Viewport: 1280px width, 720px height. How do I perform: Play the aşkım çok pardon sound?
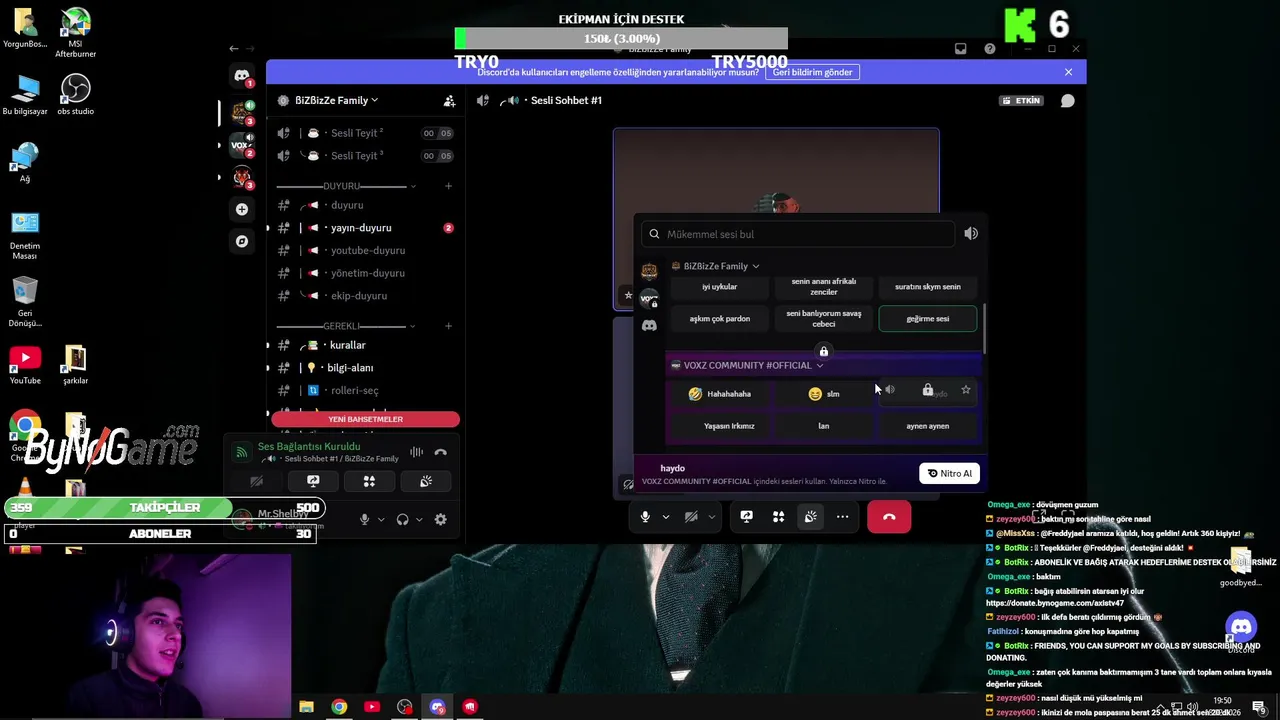click(720, 319)
